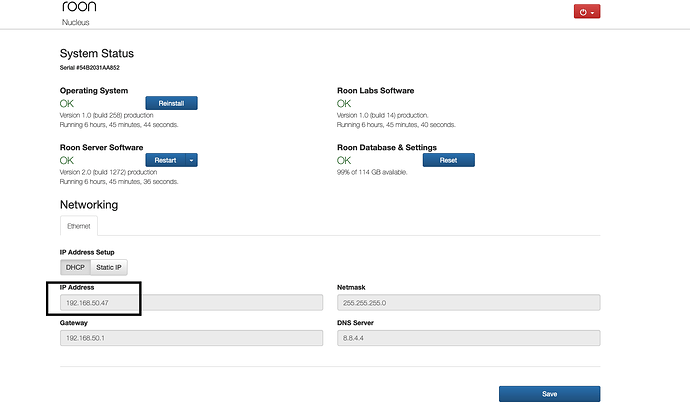Click the IP Address Setup label
Image resolution: width=690 pixels, height=411 pixels.
(87, 252)
